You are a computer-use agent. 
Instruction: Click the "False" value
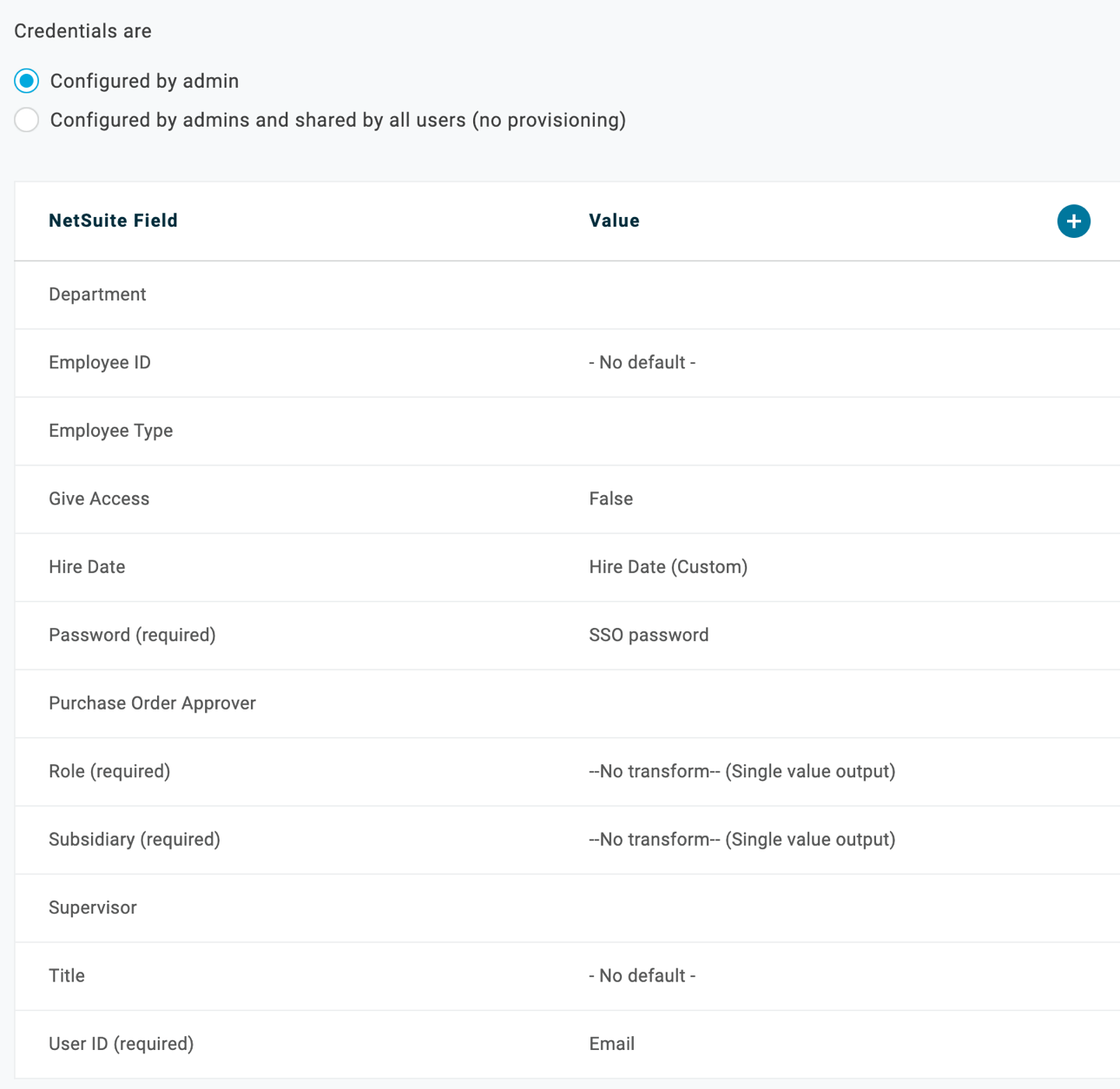(x=610, y=498)
